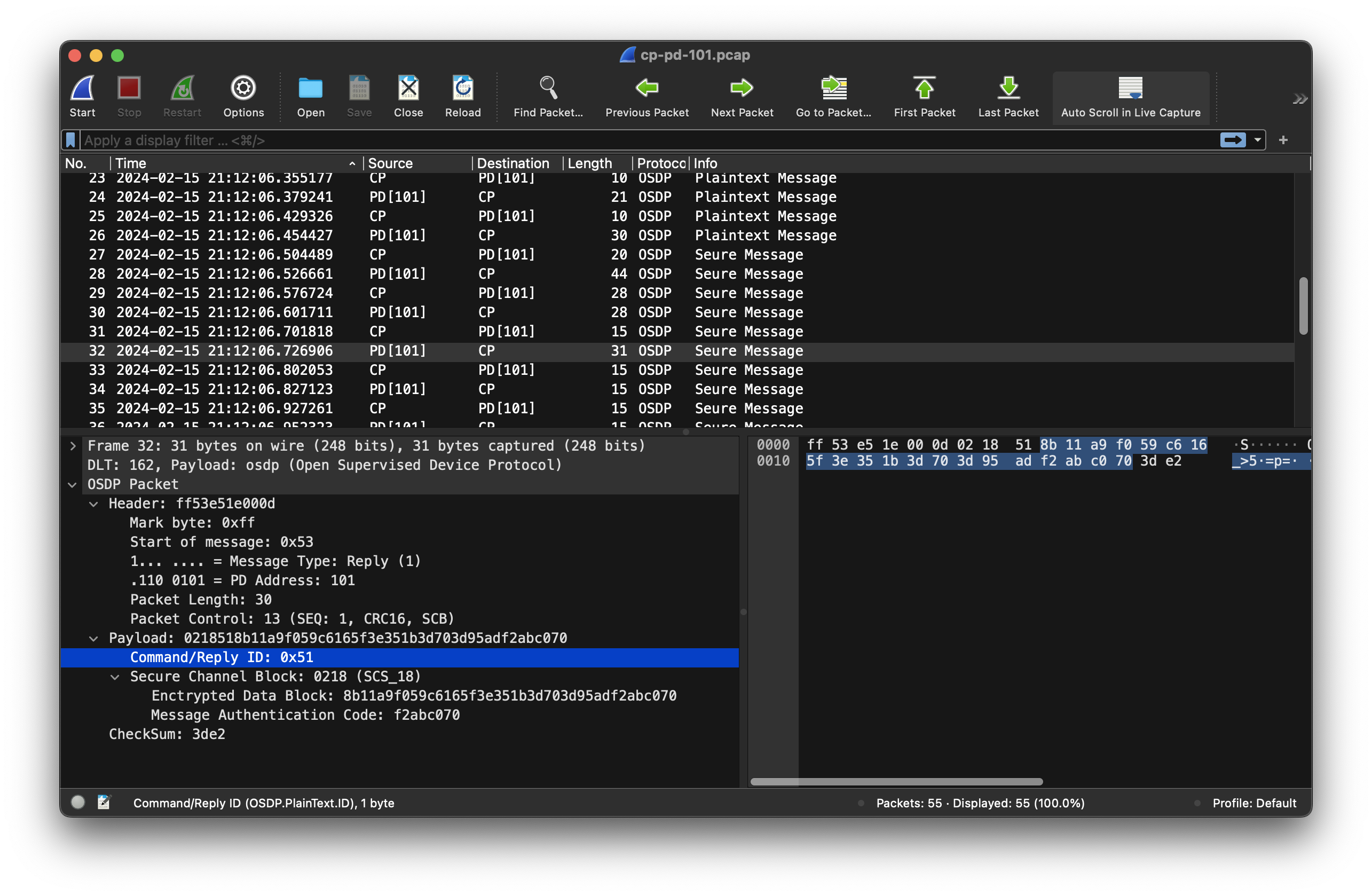Viewport: 1372px width, 896px height.
Task: Click expert info circle in status bar
Action: (78, 802)
